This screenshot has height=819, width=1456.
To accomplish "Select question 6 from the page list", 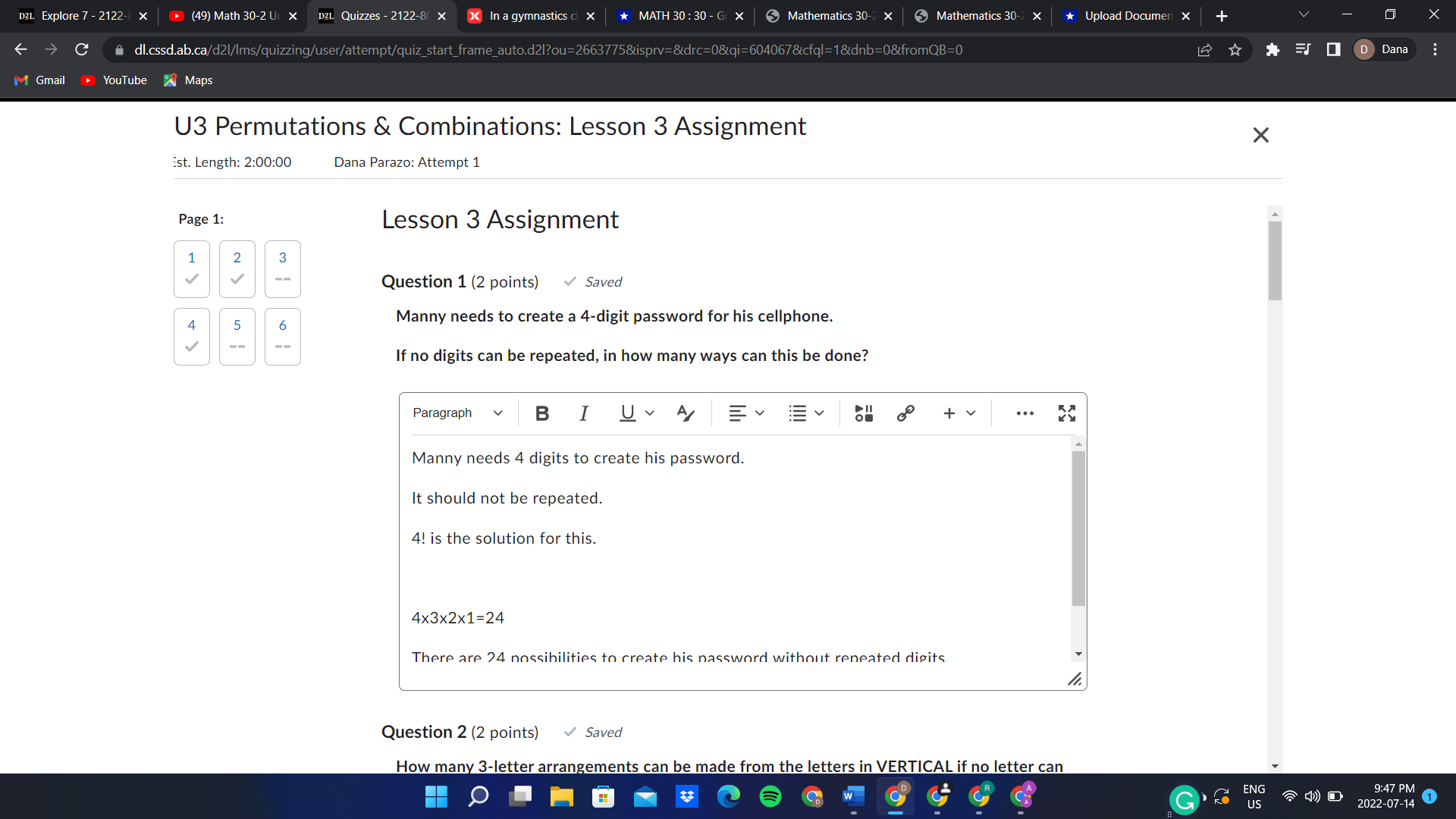I will [282, 337].
